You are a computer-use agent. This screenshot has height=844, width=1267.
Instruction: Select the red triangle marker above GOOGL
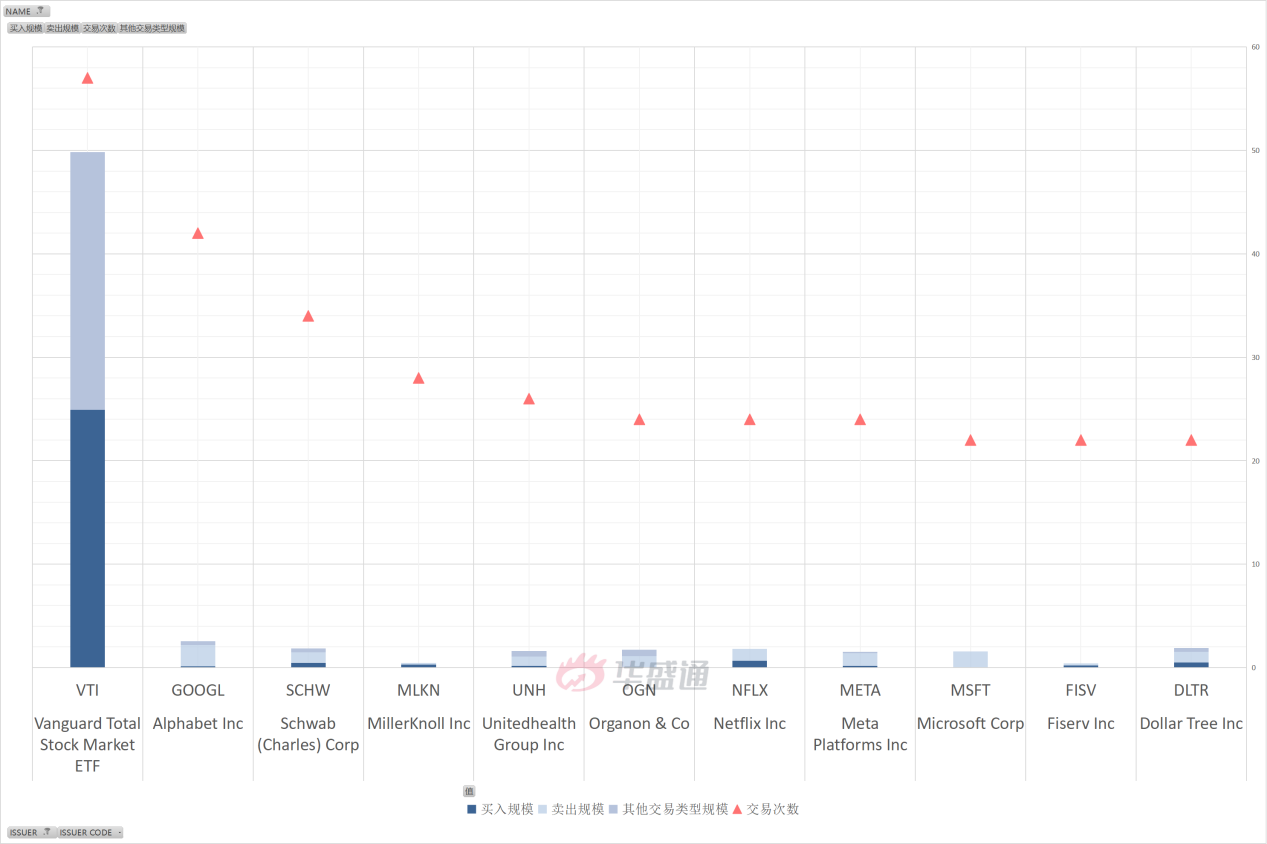tap(198, 233)
